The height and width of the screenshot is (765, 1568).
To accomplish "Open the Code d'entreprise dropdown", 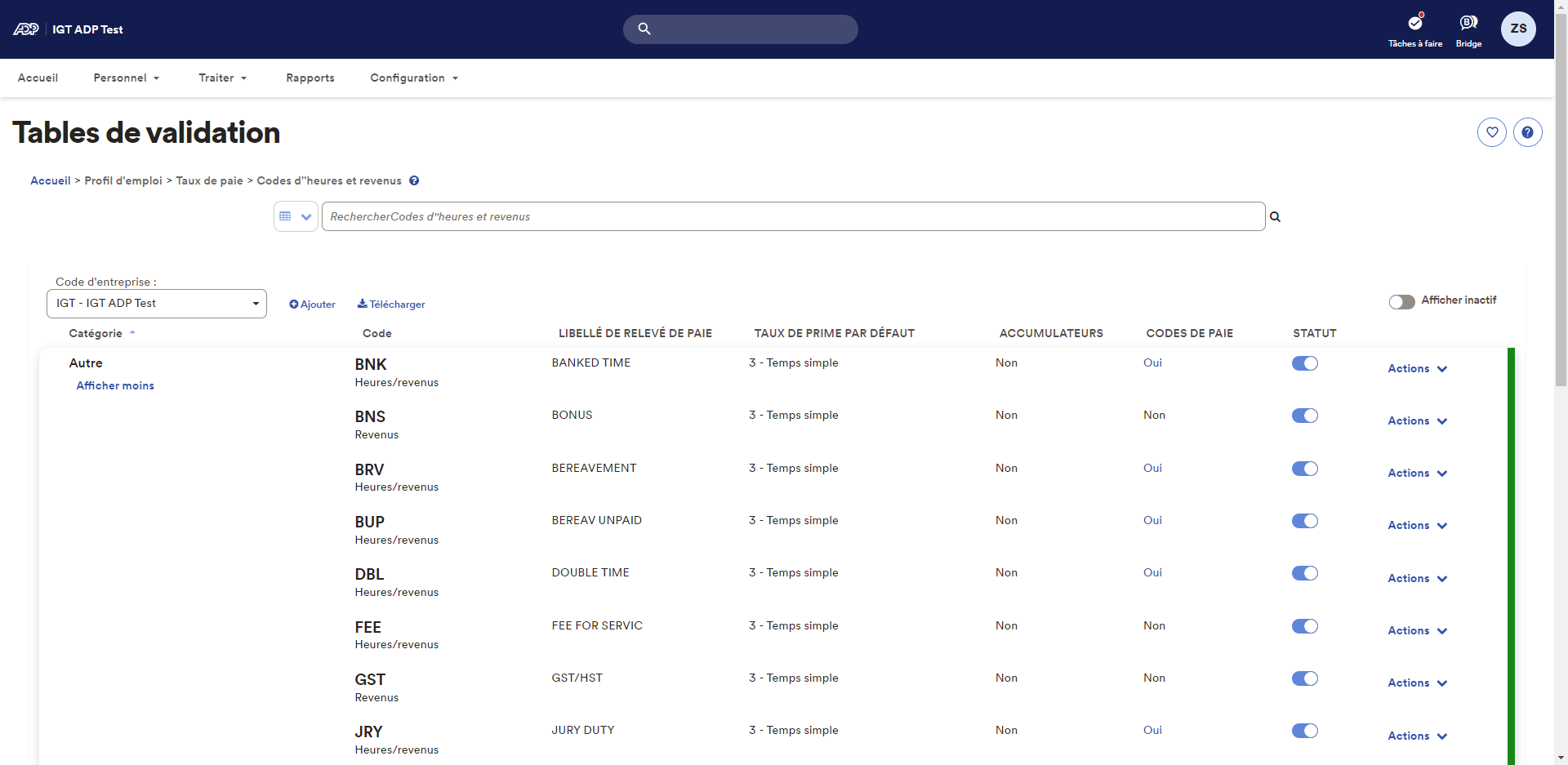I will [157, 304].
